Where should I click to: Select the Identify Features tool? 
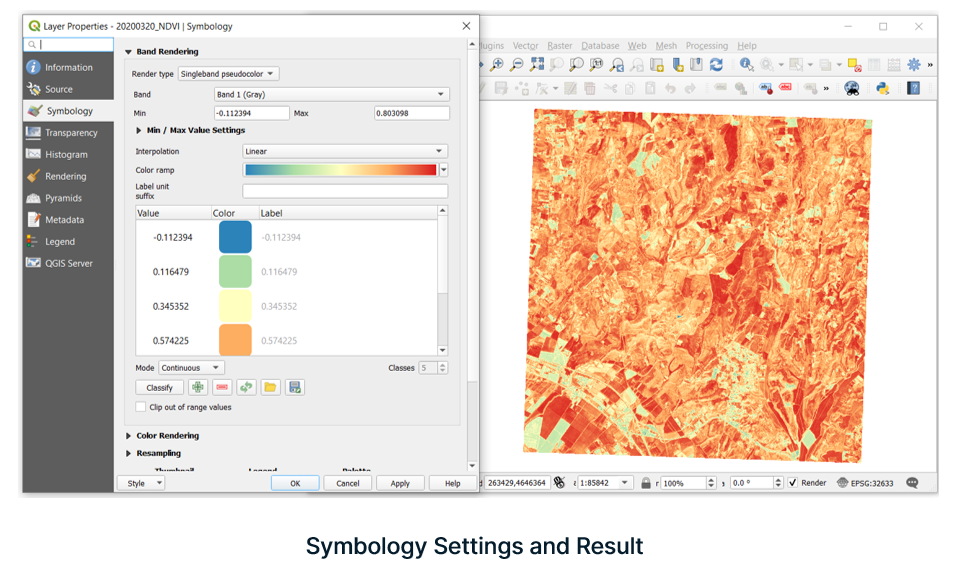click(746, 65)
